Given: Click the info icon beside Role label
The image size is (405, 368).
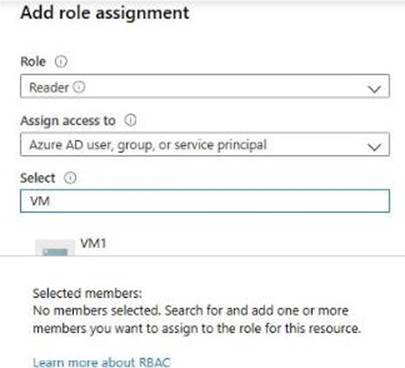Looking at the screenshot, I should coord(61,62).
